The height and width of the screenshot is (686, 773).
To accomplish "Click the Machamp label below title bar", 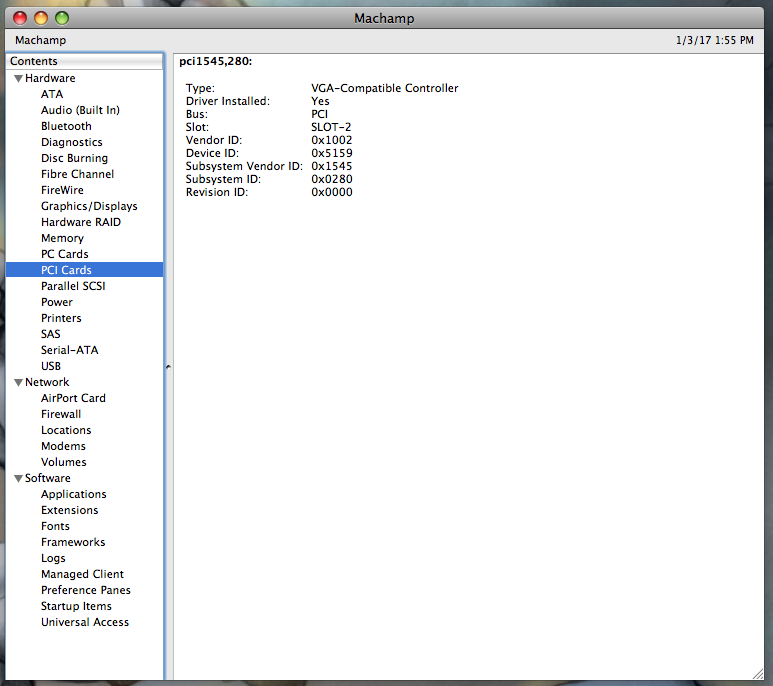I will click(40, 40).
